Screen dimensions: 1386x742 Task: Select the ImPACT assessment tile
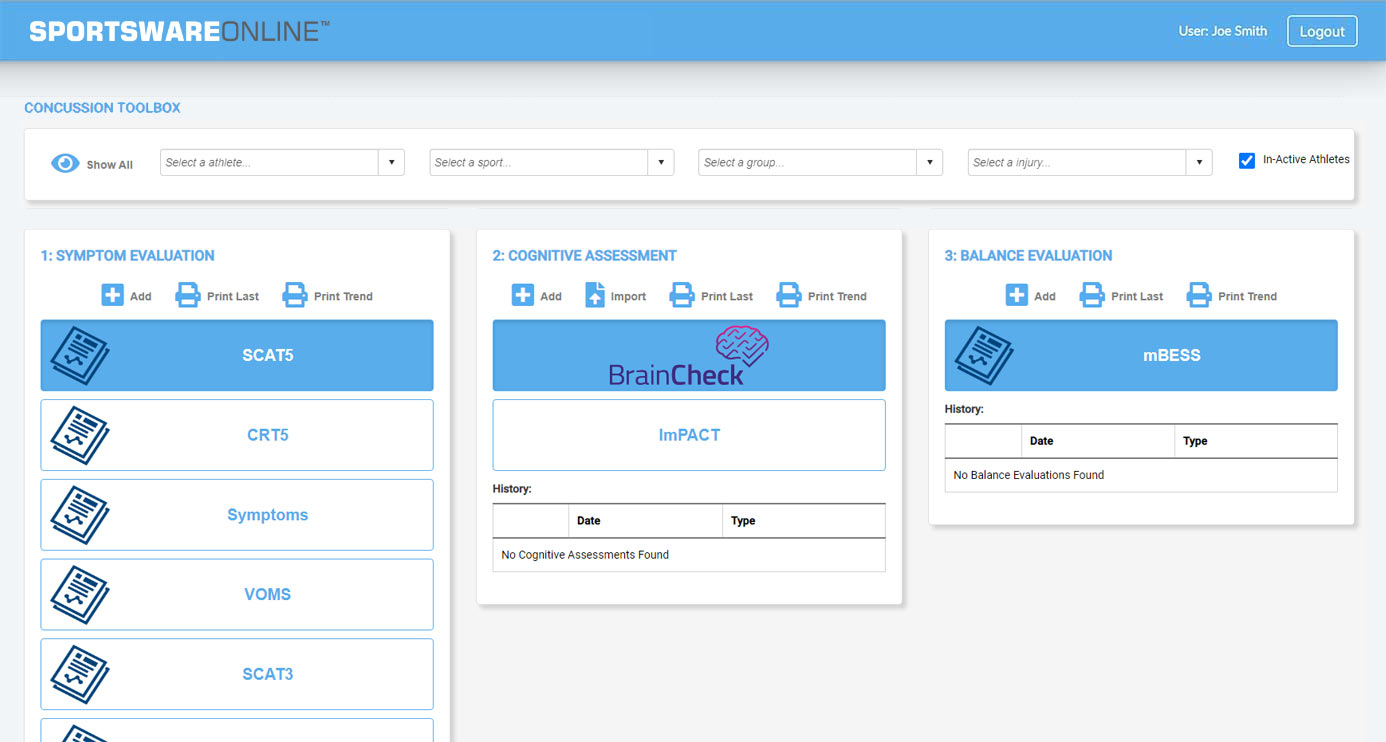pyautogui.click(x=689, y=435)
